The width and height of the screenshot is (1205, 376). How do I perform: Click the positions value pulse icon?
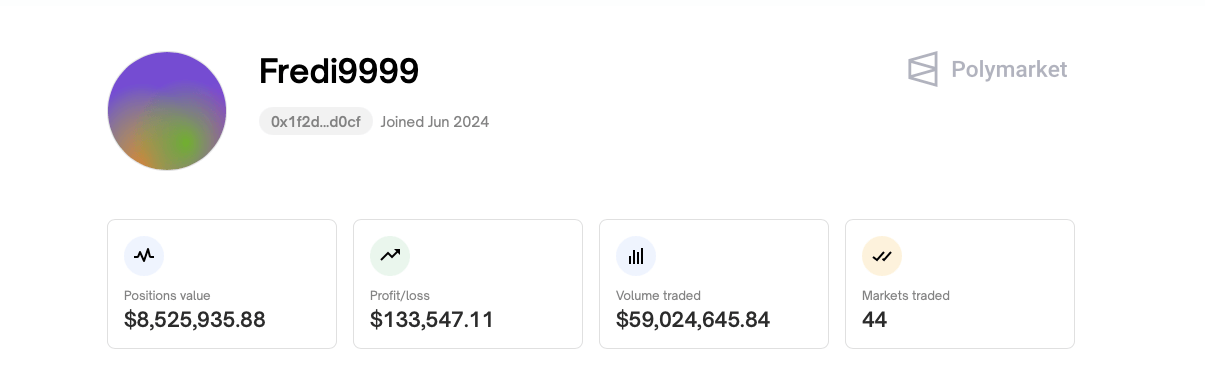pyautogui.click(x=144, y=256)
